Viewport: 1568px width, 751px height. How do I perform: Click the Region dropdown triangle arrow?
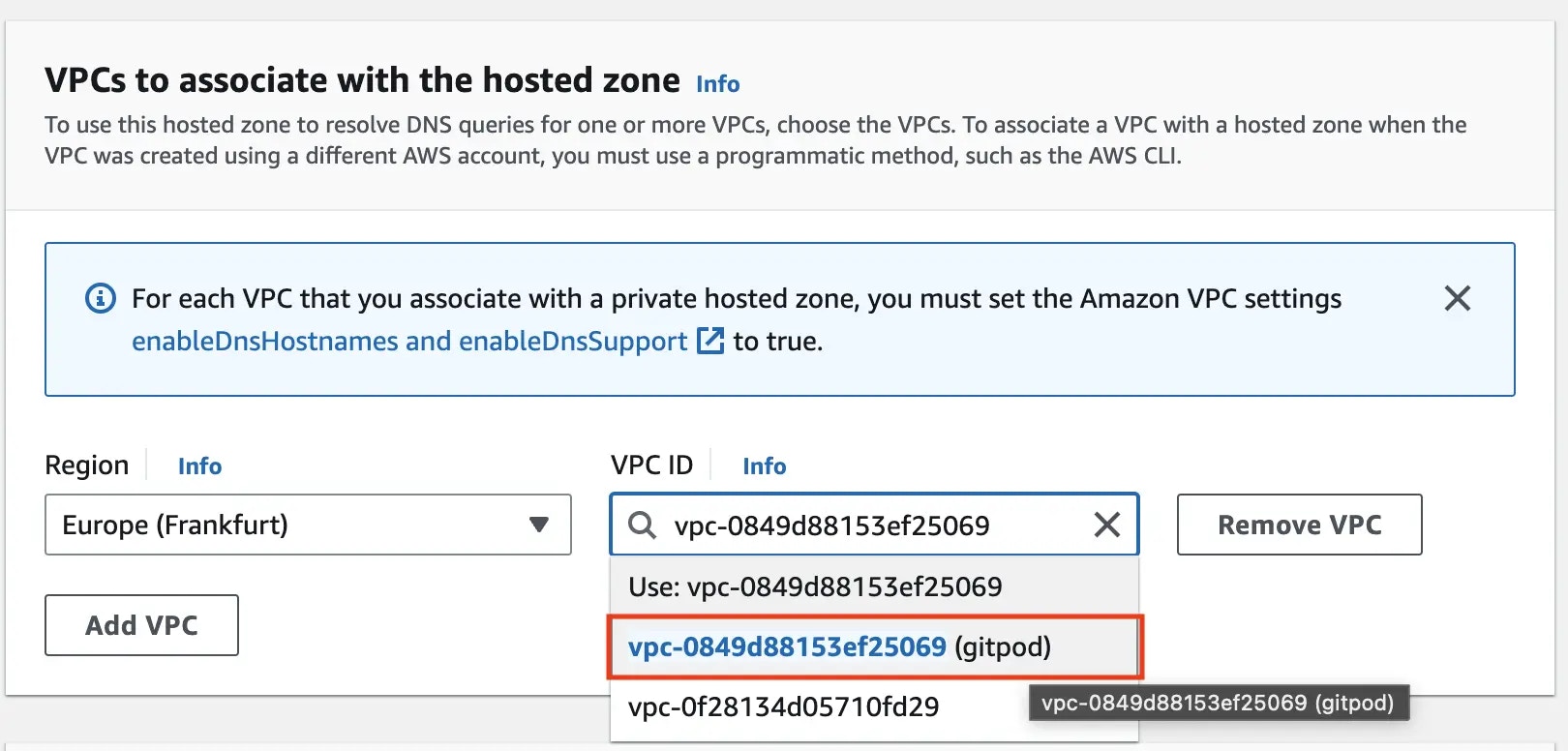[x=539, y=525]
